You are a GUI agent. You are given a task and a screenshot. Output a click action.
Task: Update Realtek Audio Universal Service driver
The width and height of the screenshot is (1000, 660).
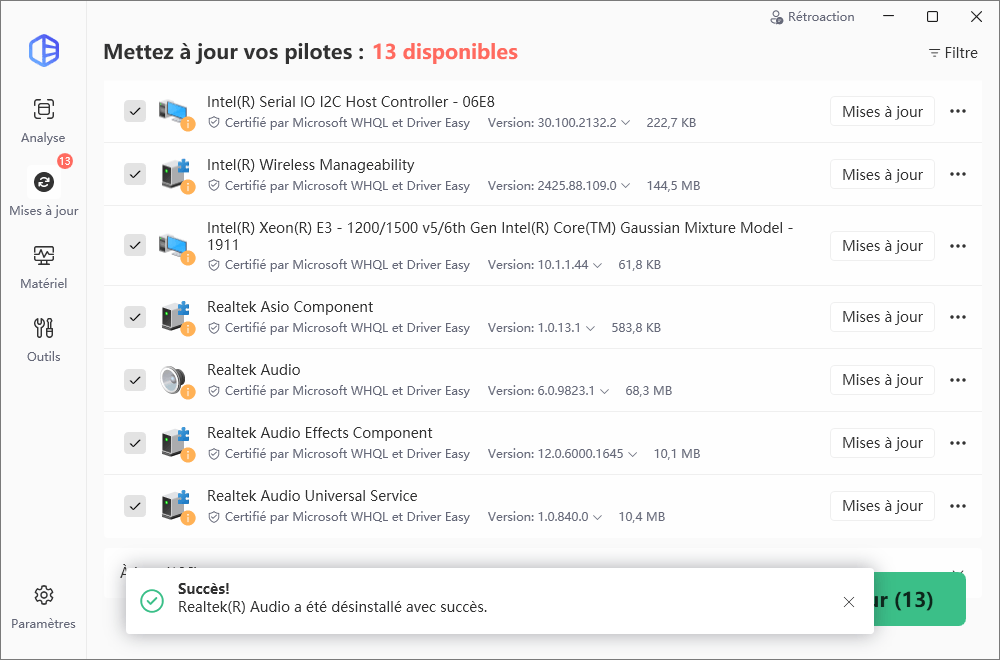882,506
